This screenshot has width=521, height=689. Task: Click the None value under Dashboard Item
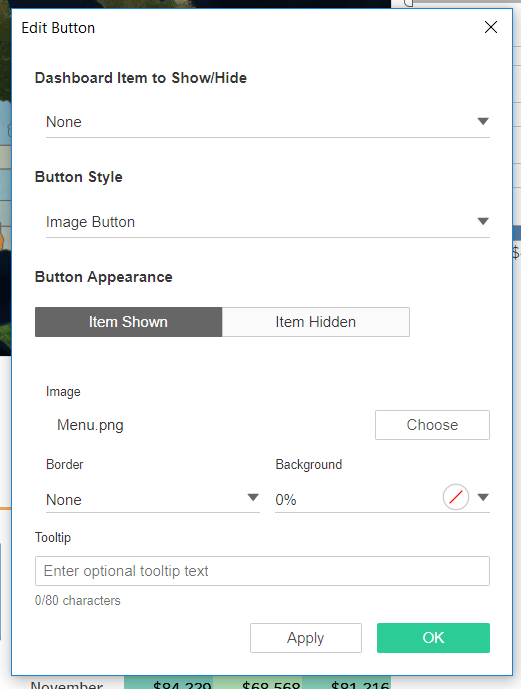pos(64,122)
